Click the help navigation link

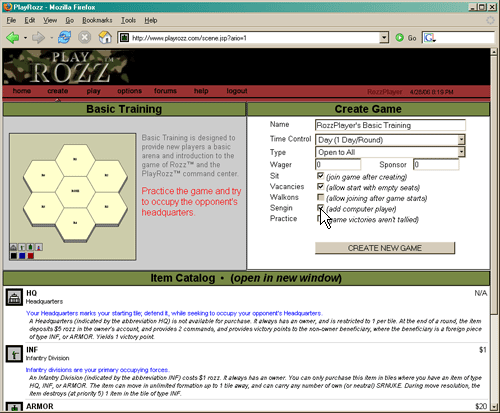click(201, 91)
